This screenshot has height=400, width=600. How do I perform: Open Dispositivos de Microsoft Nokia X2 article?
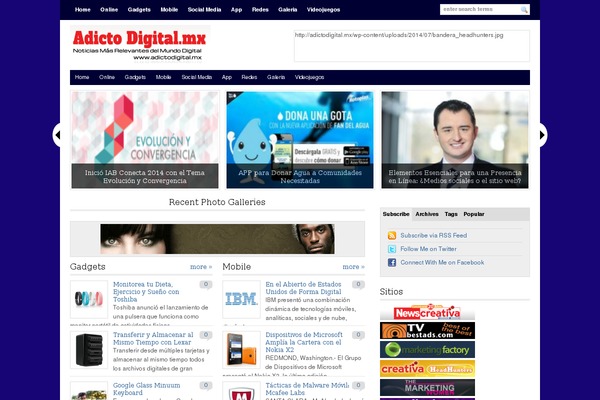304,342
